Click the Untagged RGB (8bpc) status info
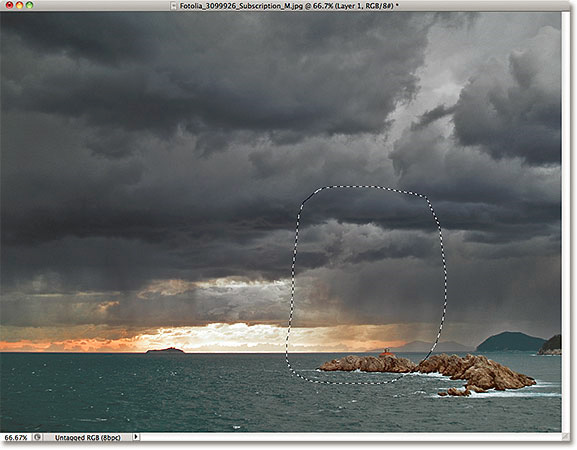This screenshot has height=450, width=577. click(x=88, y=437)
